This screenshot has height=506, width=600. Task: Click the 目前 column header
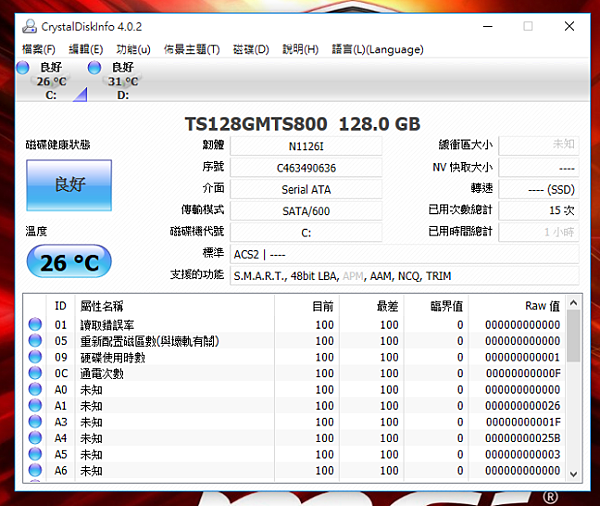[307, 306]
